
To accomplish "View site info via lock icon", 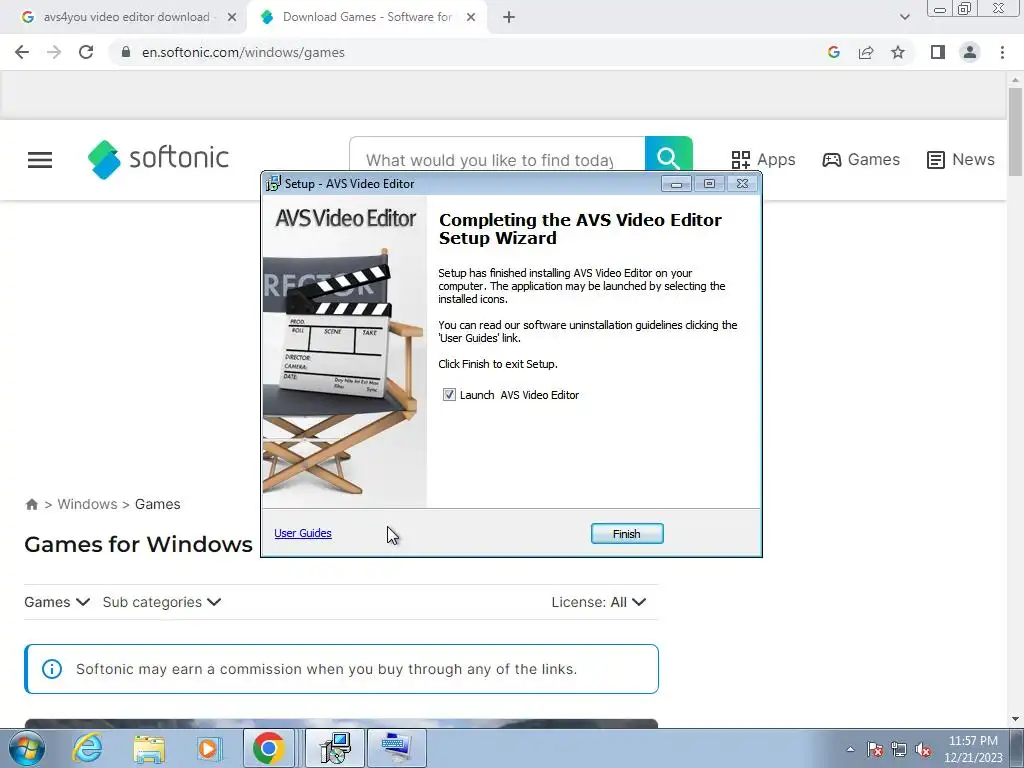I will click(x=126, y=52).
